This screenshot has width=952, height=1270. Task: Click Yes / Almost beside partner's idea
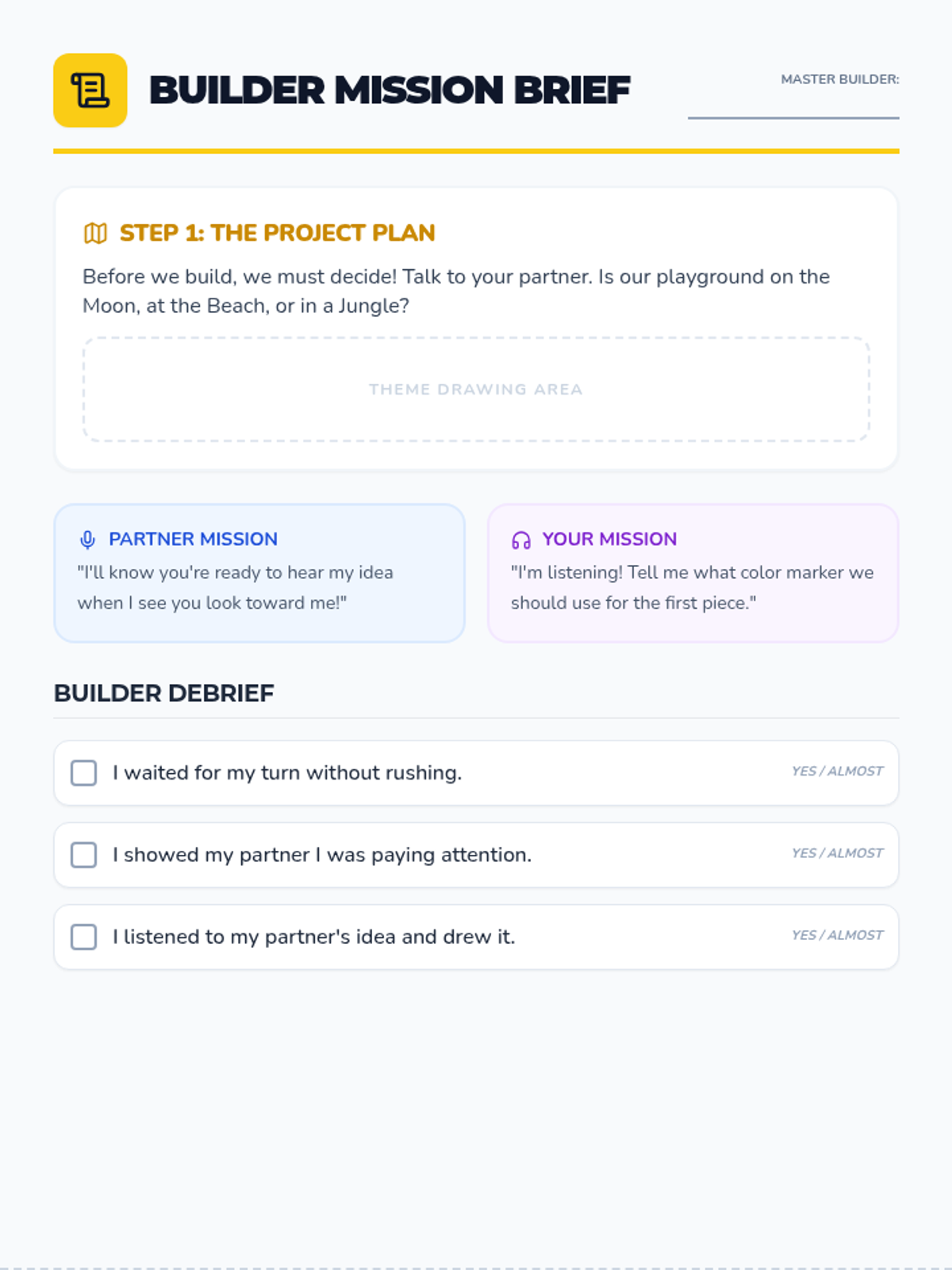pos(837,935)
